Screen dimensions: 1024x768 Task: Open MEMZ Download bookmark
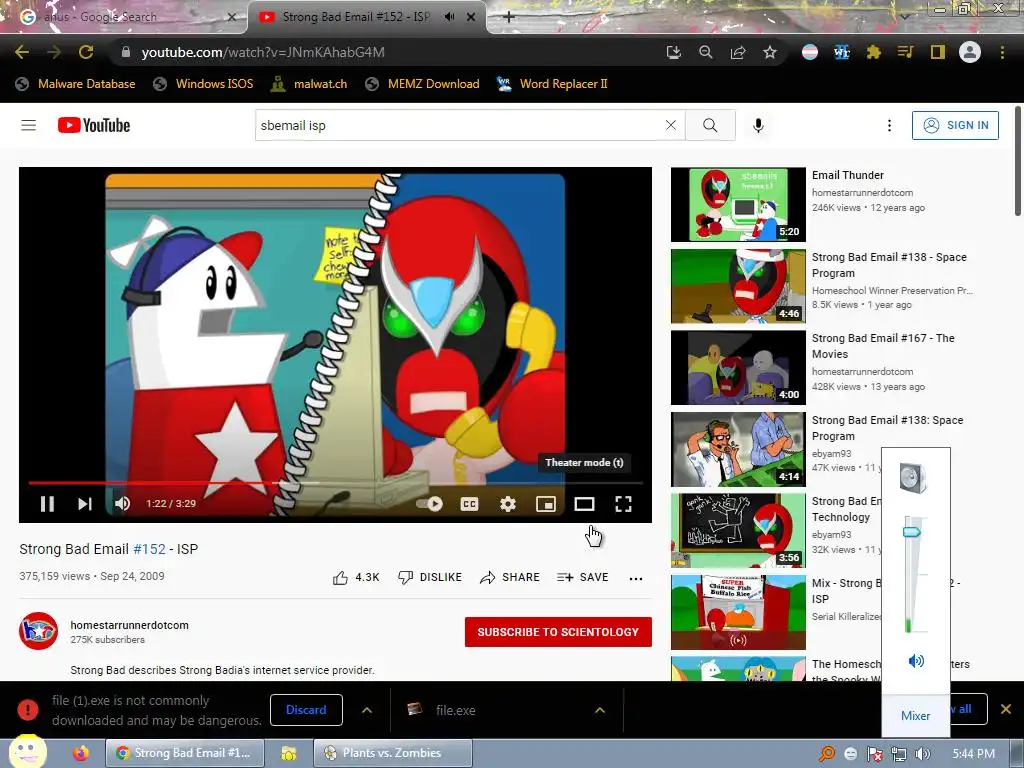[423, 84]
